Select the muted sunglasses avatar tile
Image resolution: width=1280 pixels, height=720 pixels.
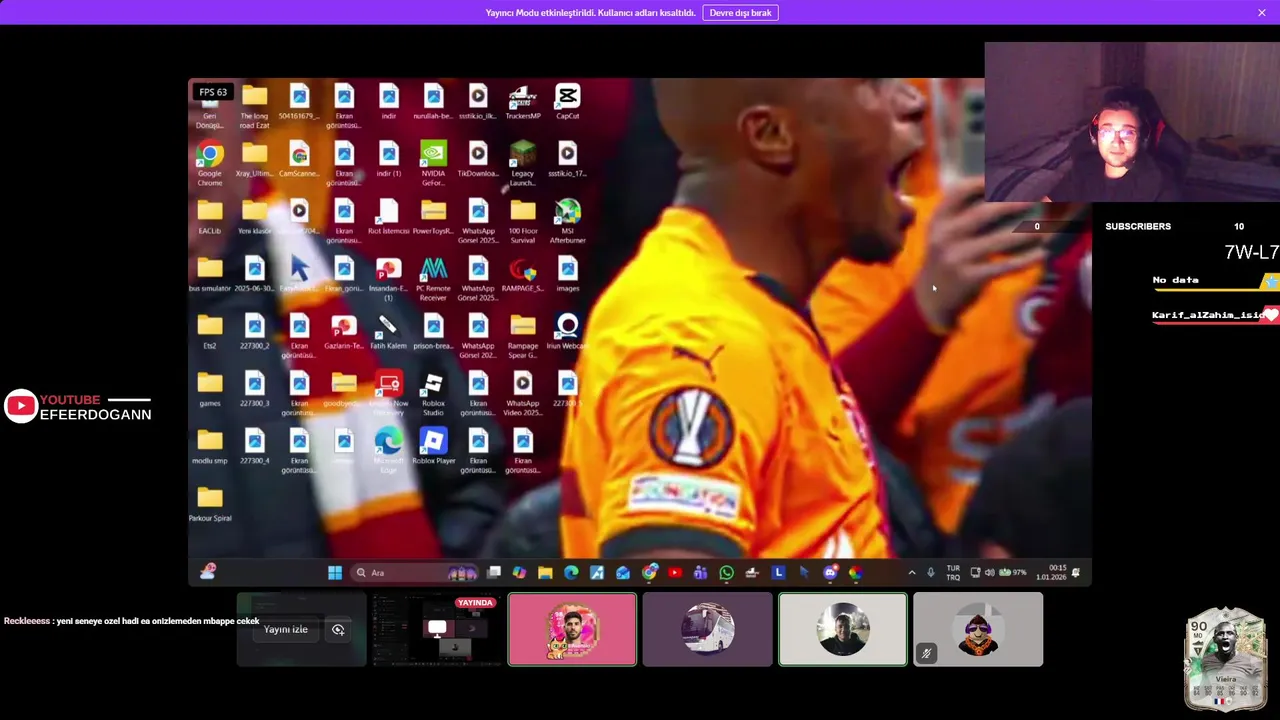pyautogui.click(x=978, y=629)
